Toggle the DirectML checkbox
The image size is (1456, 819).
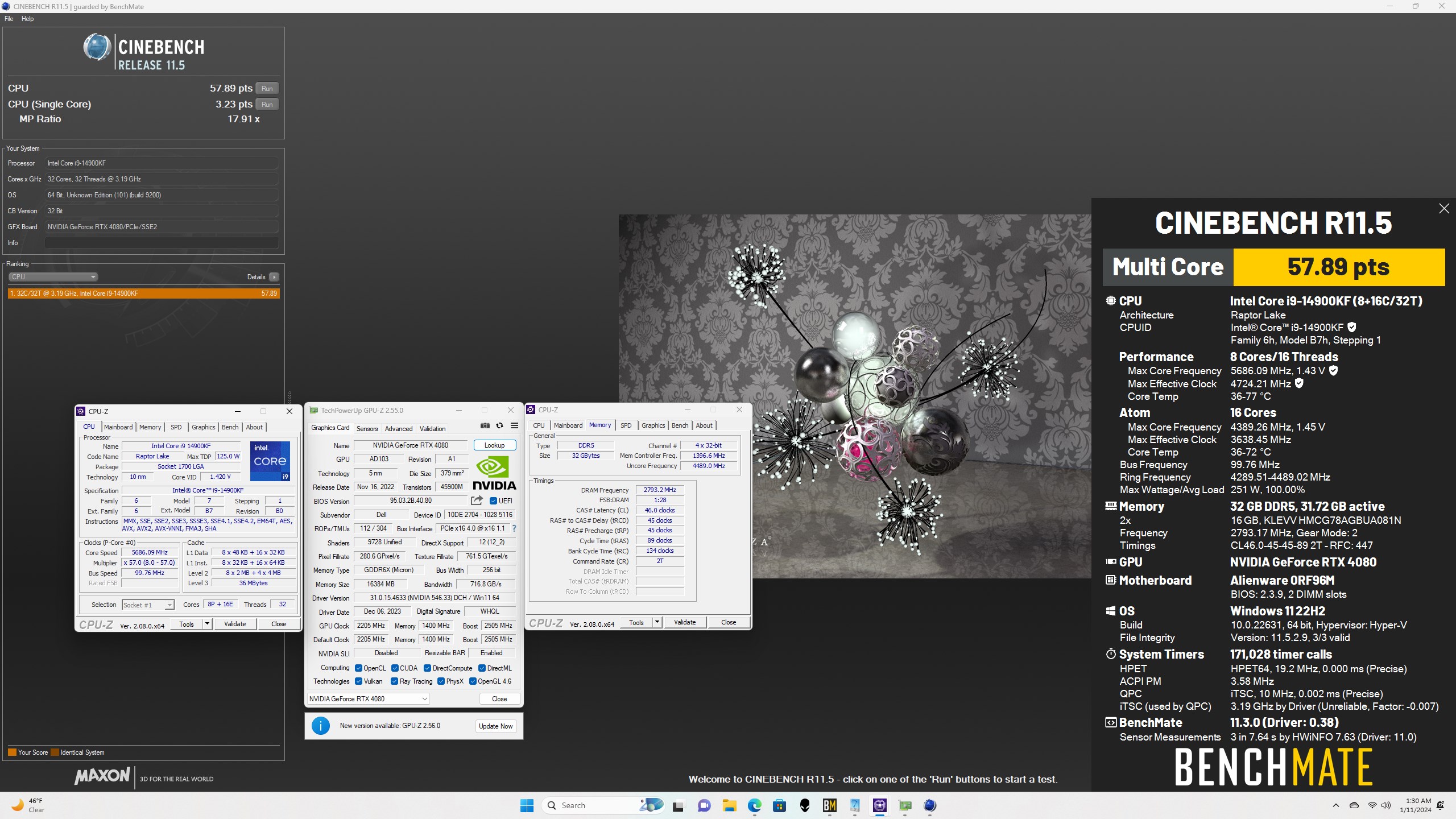tap(482, 668)
